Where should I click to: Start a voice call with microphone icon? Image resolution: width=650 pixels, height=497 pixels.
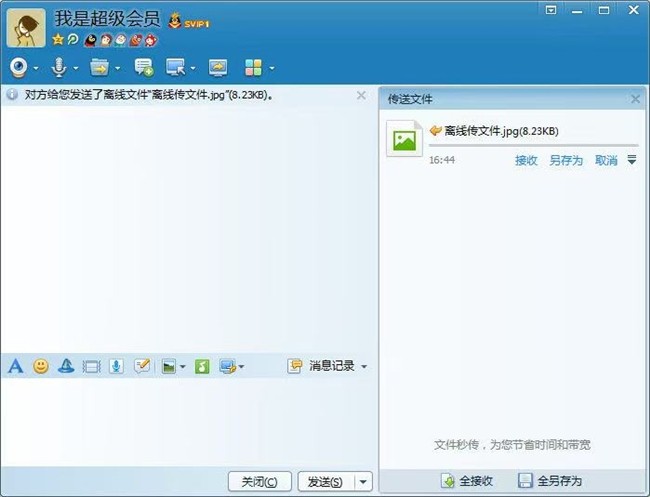coord(60,67)
